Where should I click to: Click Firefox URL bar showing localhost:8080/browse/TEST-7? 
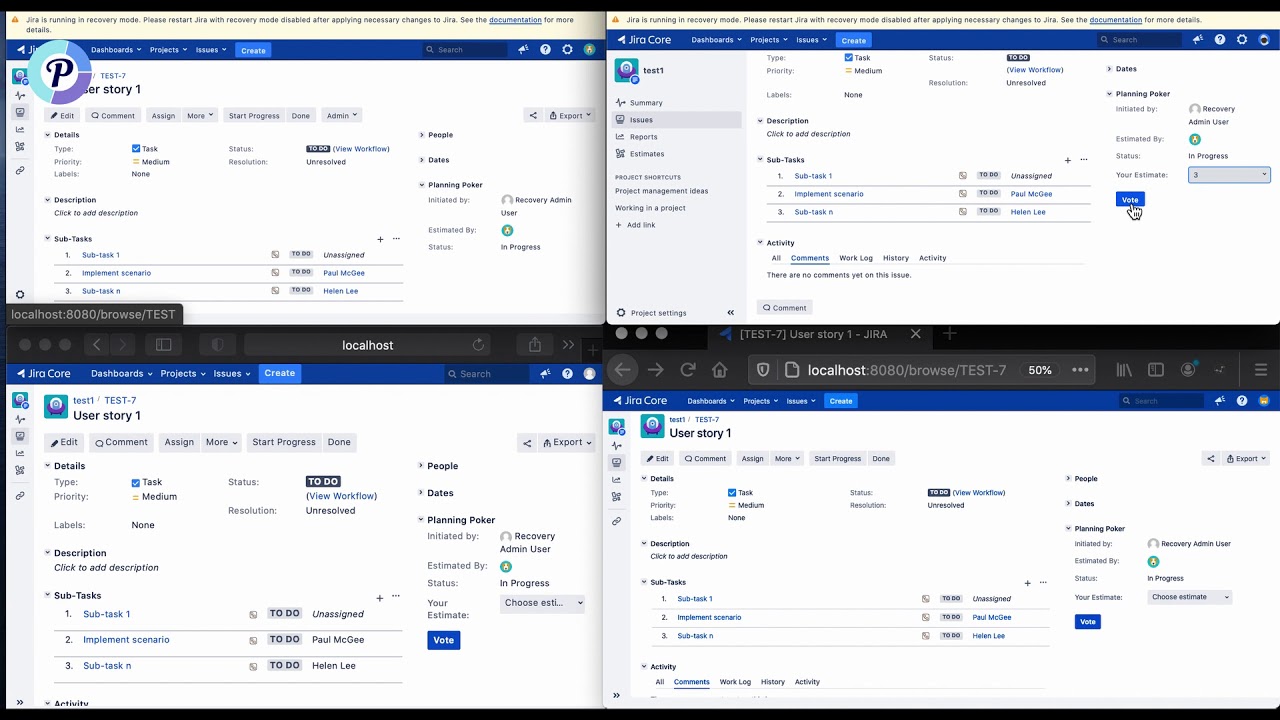(x=906, y=370)
